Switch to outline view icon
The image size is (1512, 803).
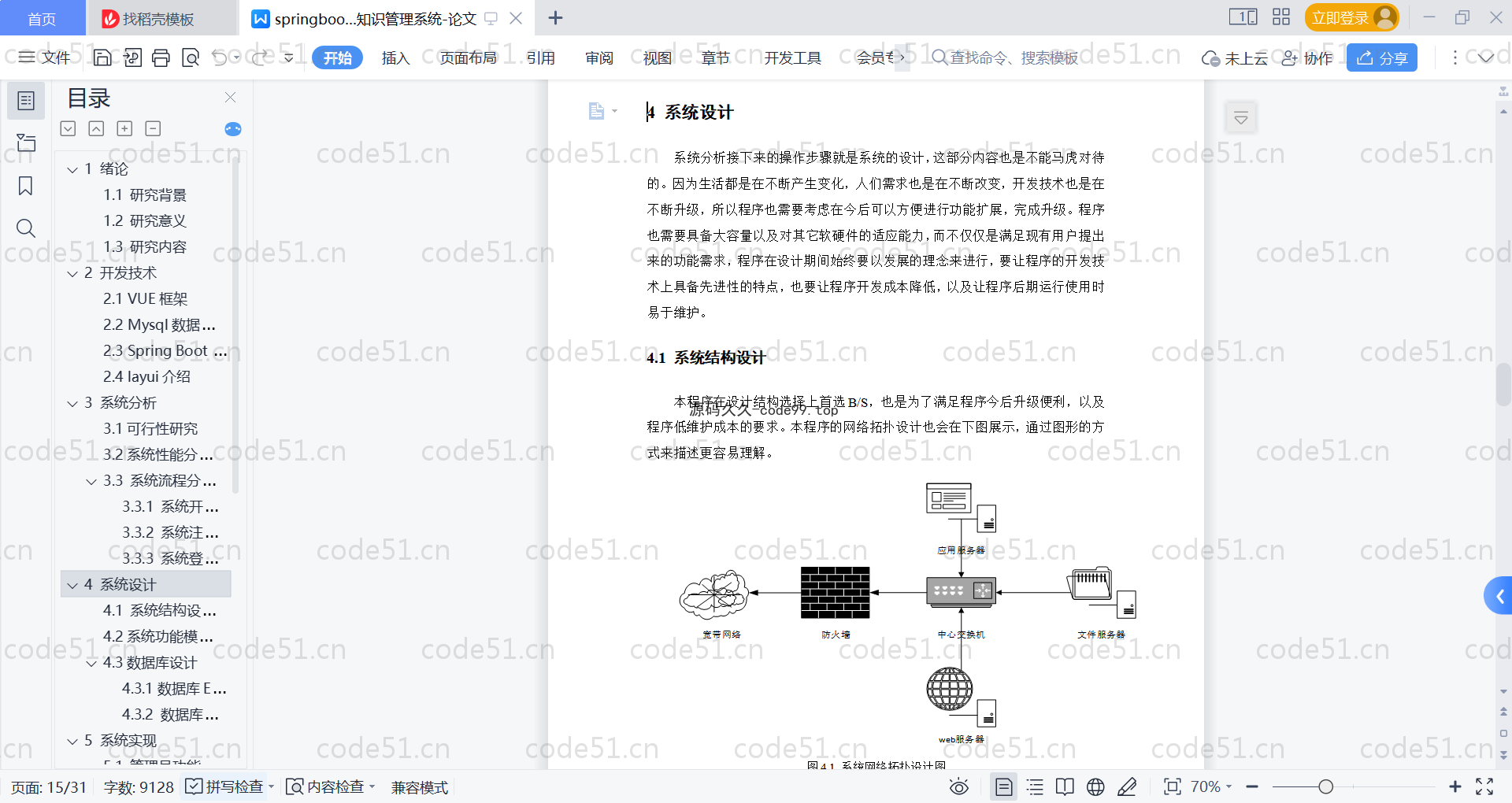click(x=1035, y=786)
